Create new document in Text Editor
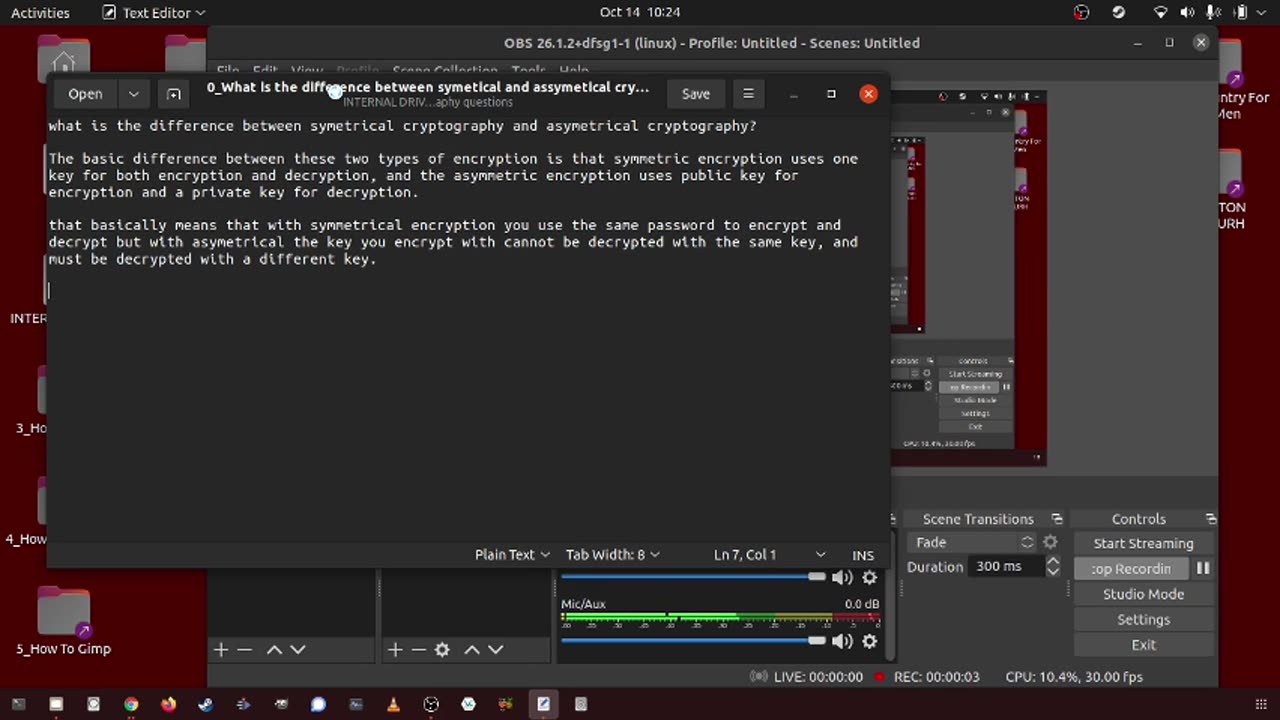This screenshot has width=1280, height=720. click(174, 94)
